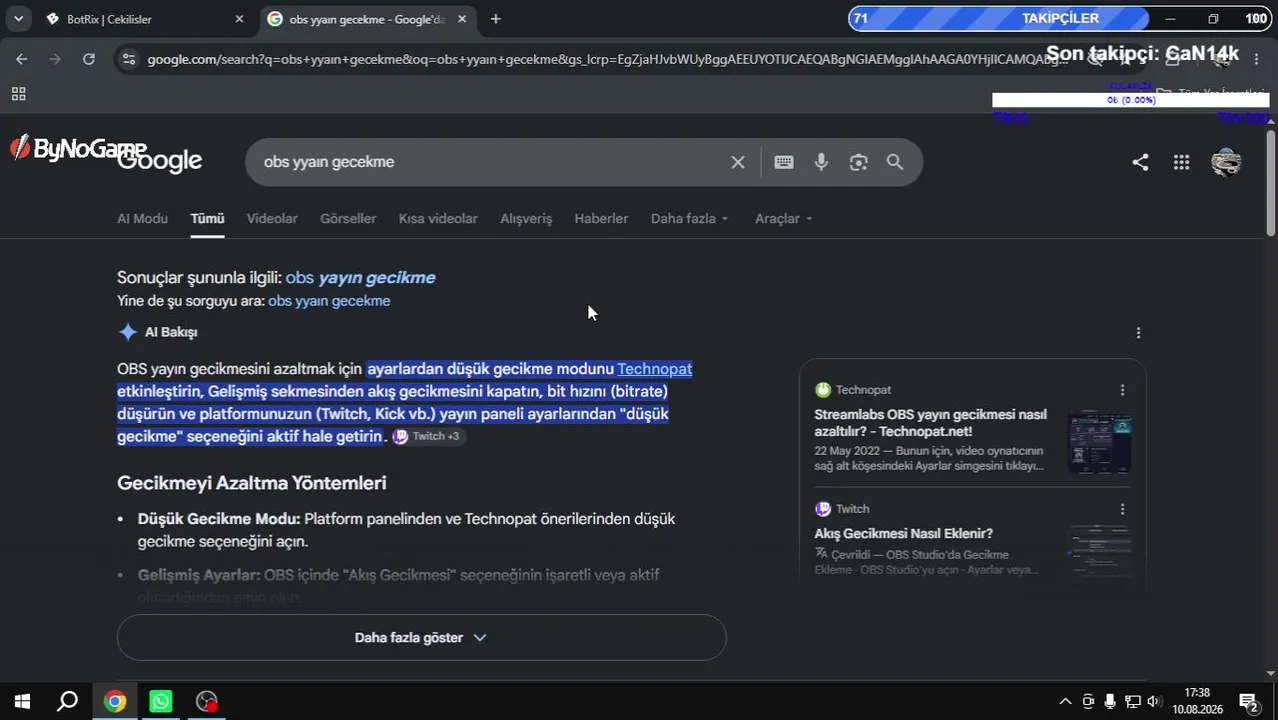Close the BotRix Çekilisler tab

(x=239, y=19)
